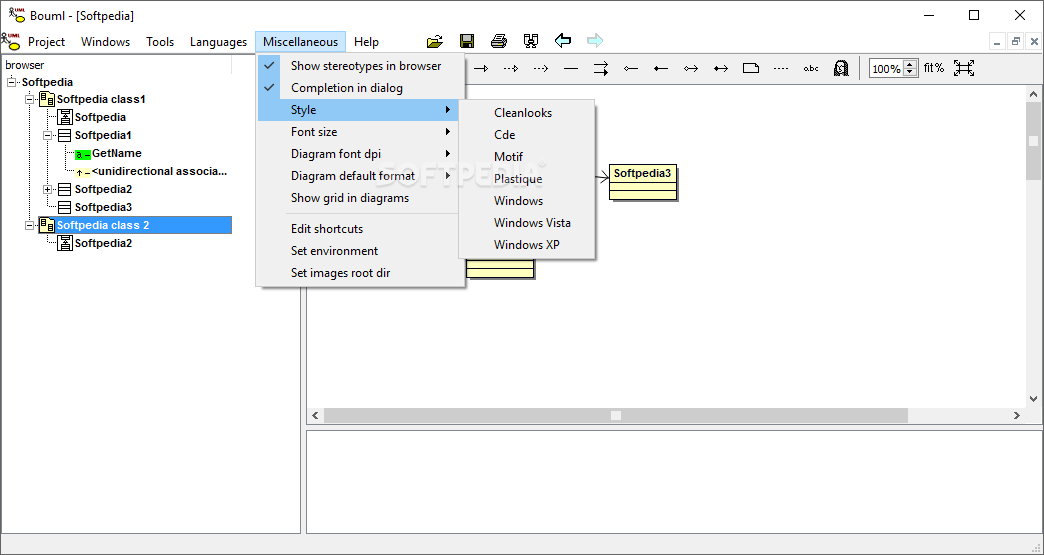Image resolution: width=1044 pixels, height=555 pixels.
Task: Select the unidirectional association tree item
Action: coord(159,171)
